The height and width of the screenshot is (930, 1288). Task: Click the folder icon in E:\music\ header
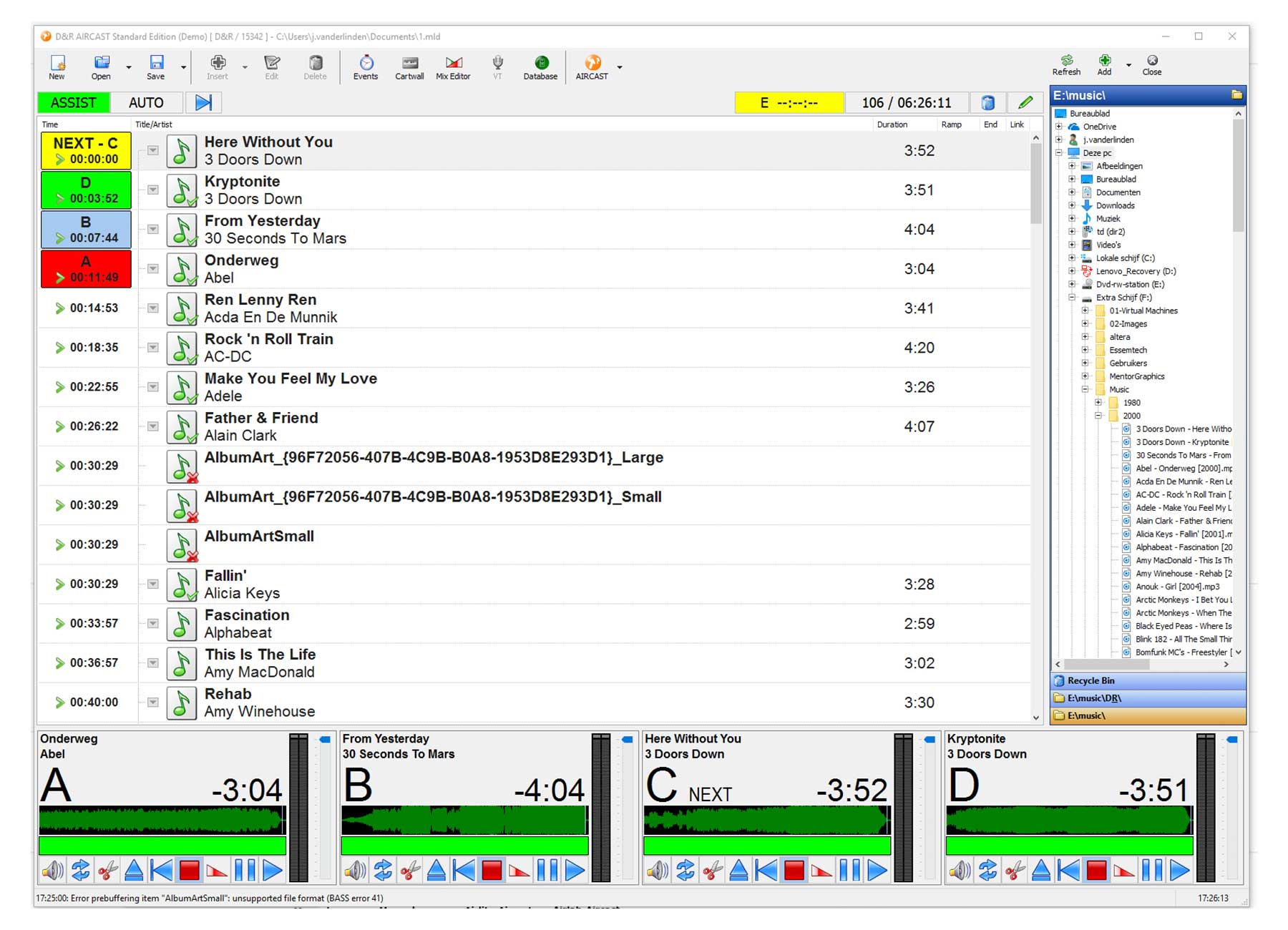(1236, 94)
